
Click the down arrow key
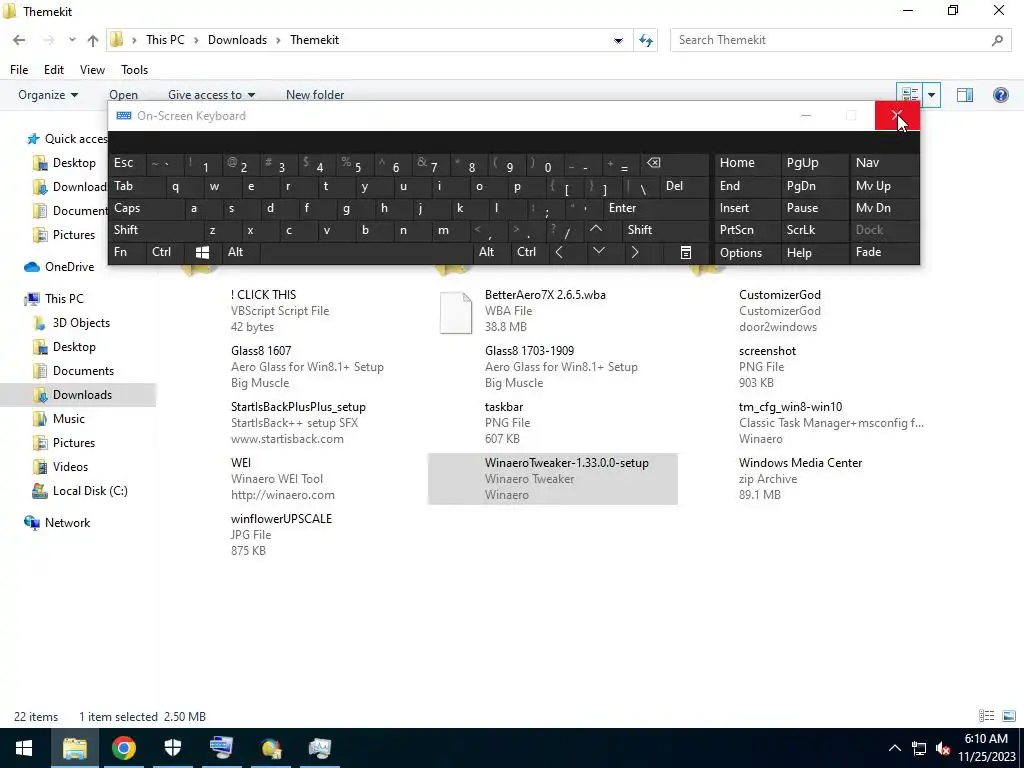[x=598, y=251]
